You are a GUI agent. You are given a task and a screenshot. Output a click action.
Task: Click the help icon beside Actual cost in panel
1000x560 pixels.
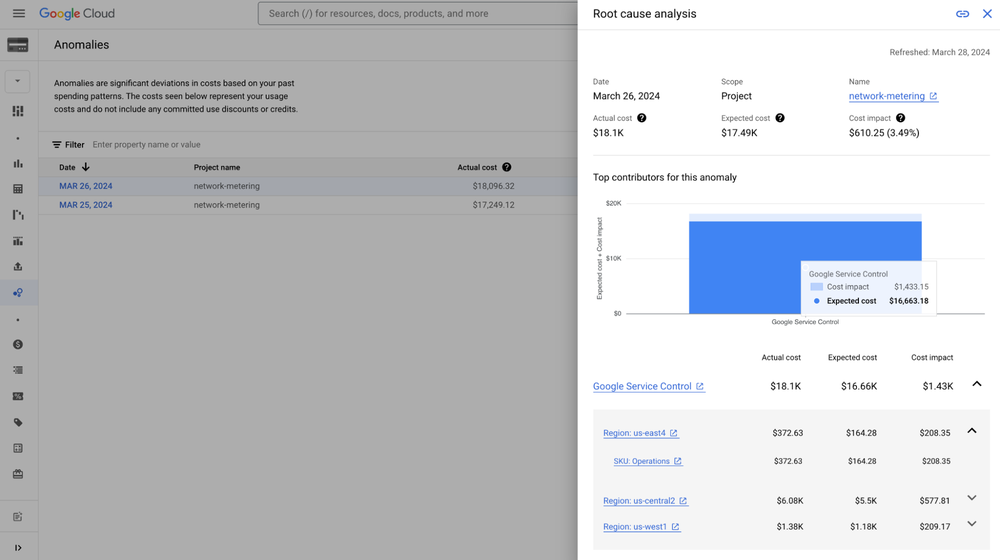(x=642, y=118)
